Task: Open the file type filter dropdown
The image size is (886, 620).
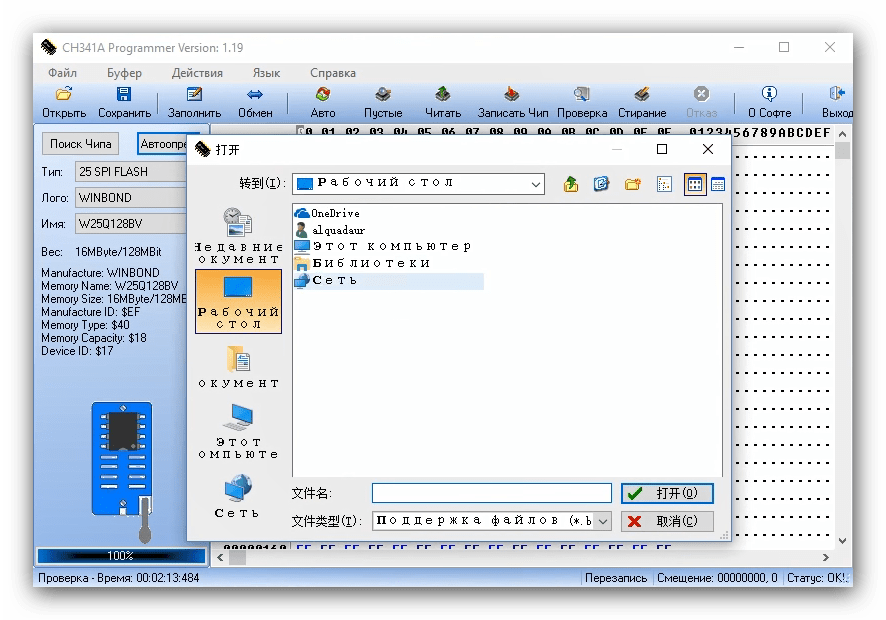Action: (x=602, y=521)
